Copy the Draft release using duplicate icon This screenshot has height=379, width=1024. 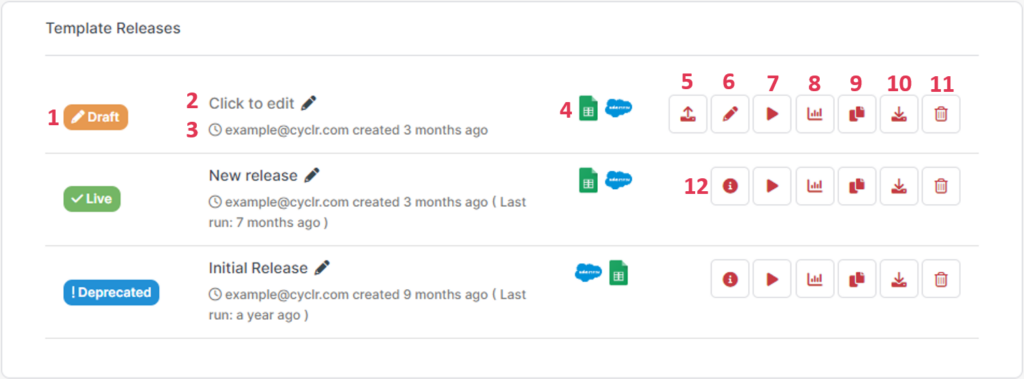(857, 114)
